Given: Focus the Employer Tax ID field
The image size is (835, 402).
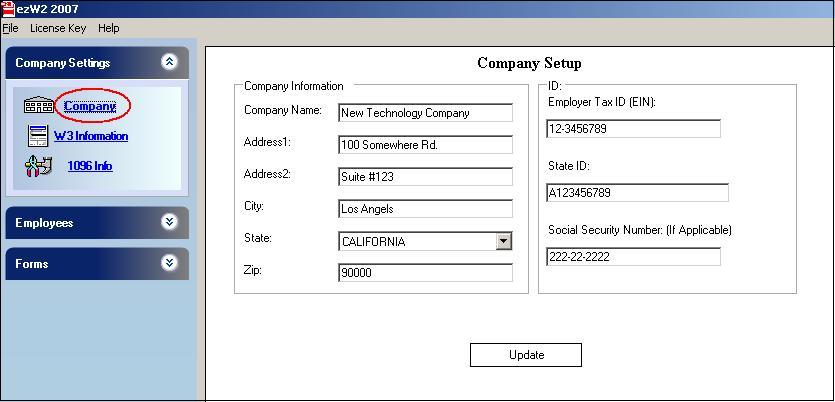Looking at the screenshot, I should click(633, 129).
